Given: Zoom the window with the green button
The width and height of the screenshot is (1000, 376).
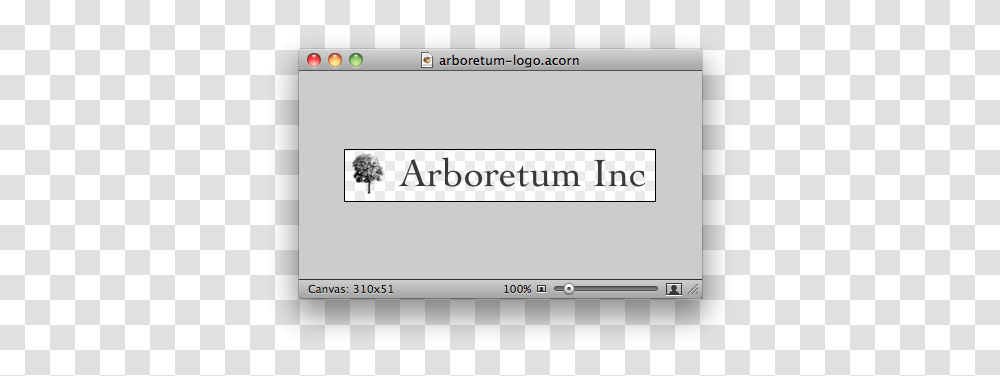Looking at the screenshot, I should tap(356, 60).
